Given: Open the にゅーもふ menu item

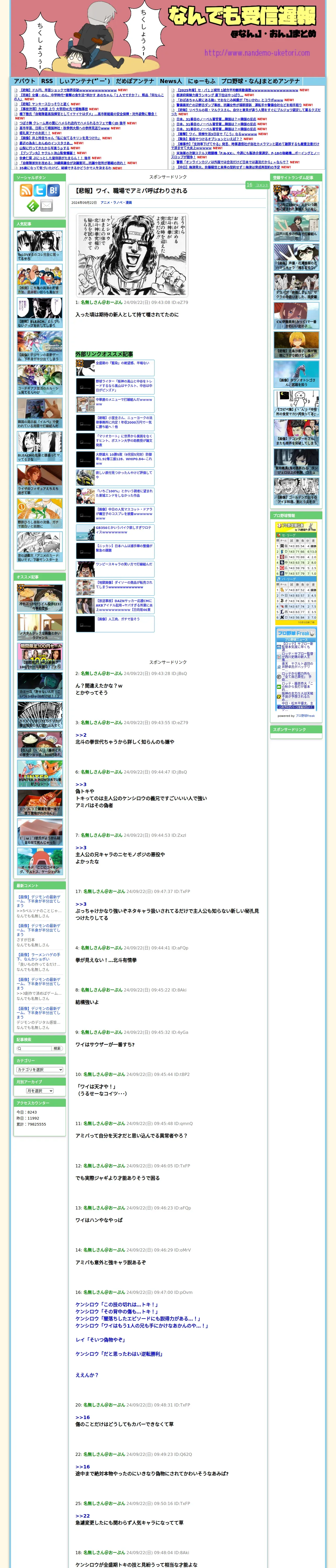Looking at the screenshot, I should [x=201, y=81].
